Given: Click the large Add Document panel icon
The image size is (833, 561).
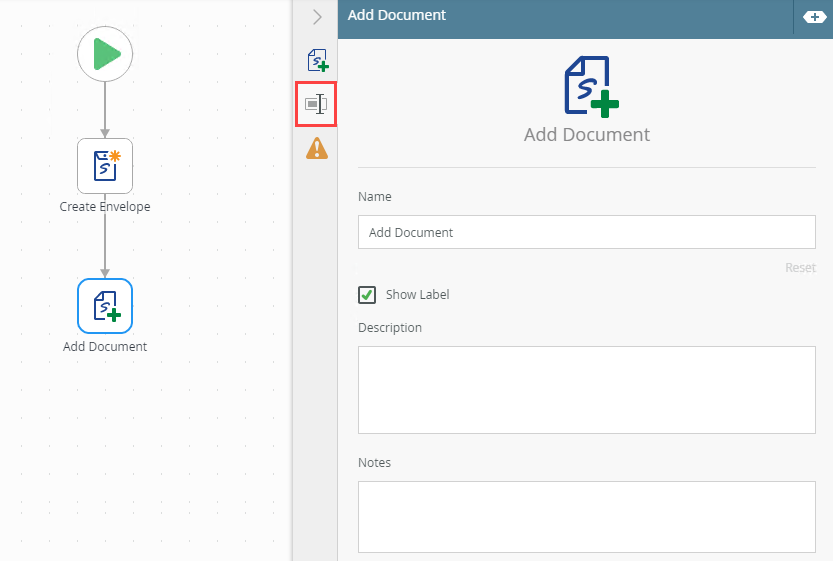Looking at the screenshot, I should (587, 85).
